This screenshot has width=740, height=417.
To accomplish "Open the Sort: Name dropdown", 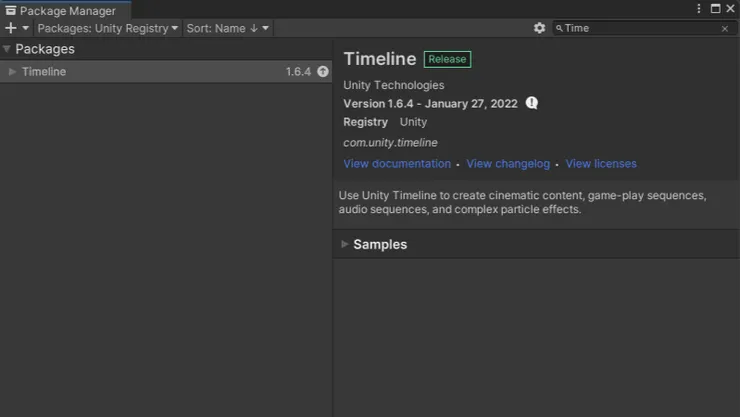I will point(227,28).
